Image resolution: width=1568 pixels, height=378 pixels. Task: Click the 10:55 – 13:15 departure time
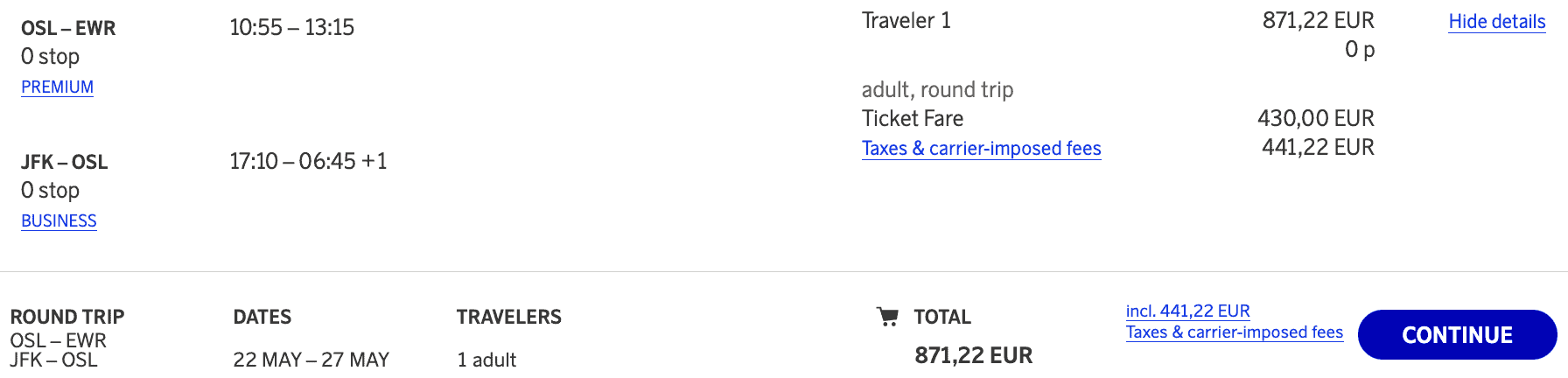point(291,28)
